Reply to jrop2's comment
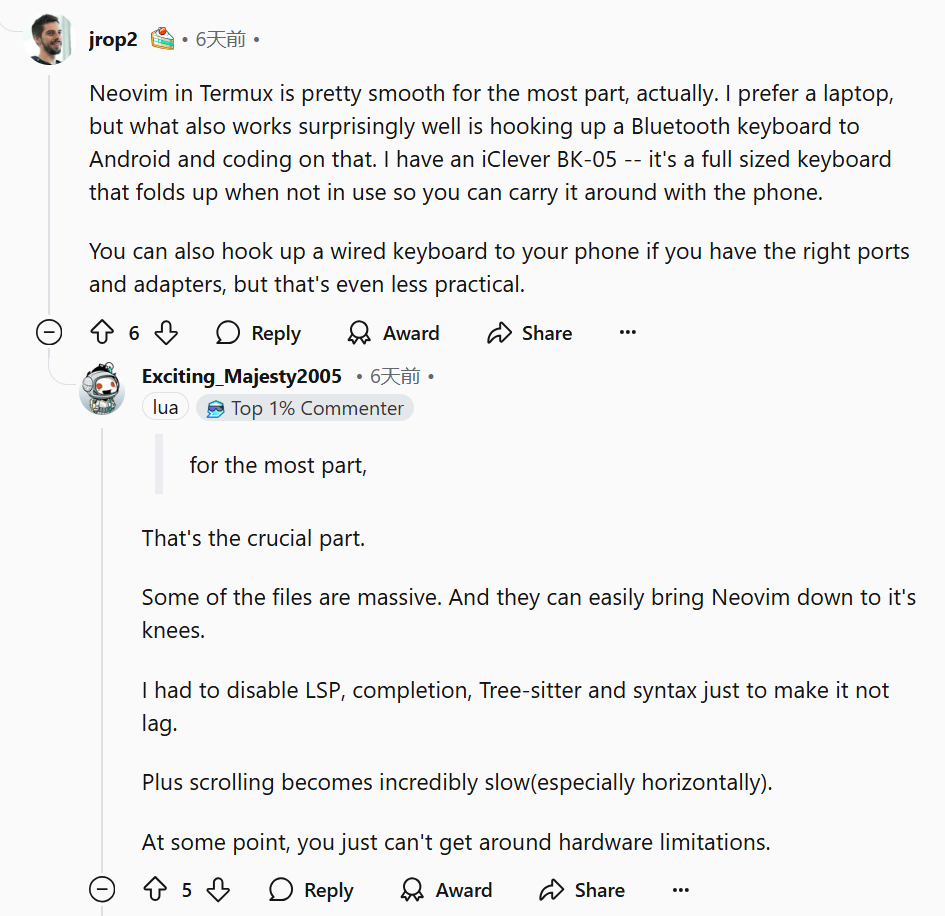Screen dimensions: 945x916 (258, 333)
